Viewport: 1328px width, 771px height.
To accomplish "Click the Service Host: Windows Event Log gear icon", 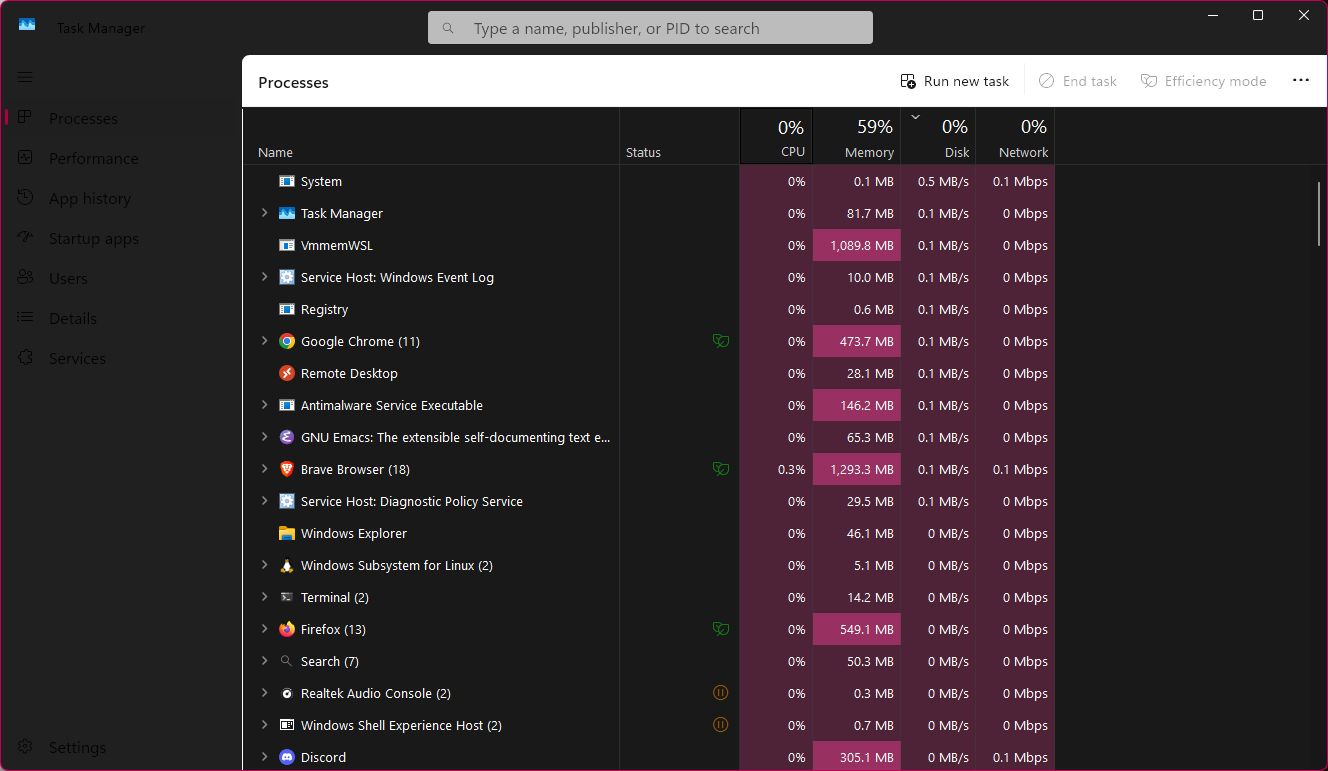I will pos(287,277).
